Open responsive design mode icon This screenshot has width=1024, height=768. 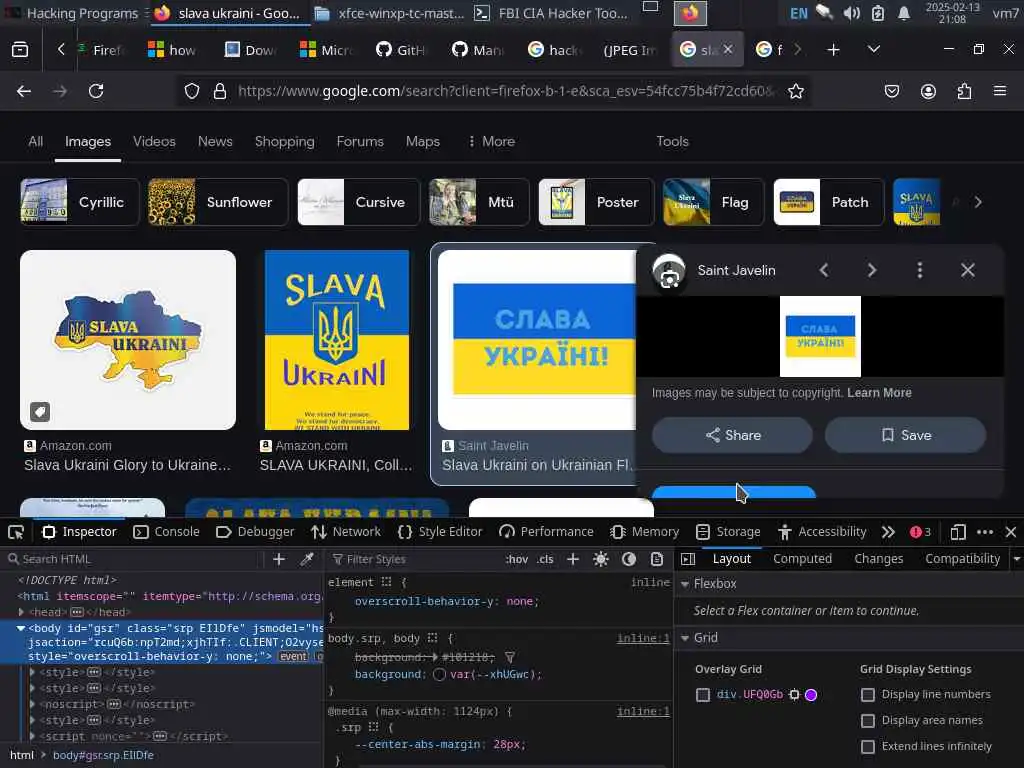click(x=958, y=532)
